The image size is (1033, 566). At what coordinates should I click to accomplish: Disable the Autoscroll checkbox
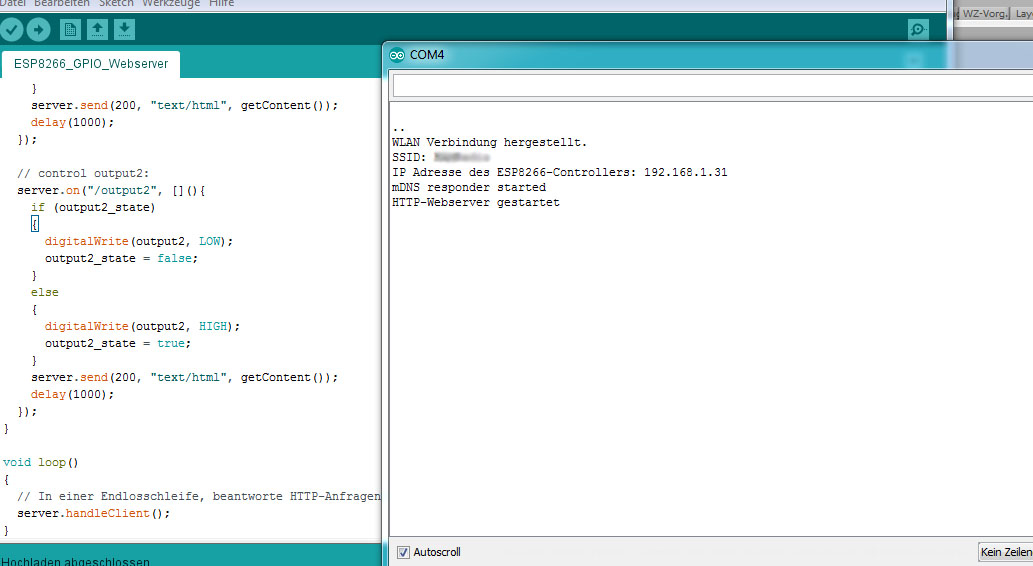(403, 552)
